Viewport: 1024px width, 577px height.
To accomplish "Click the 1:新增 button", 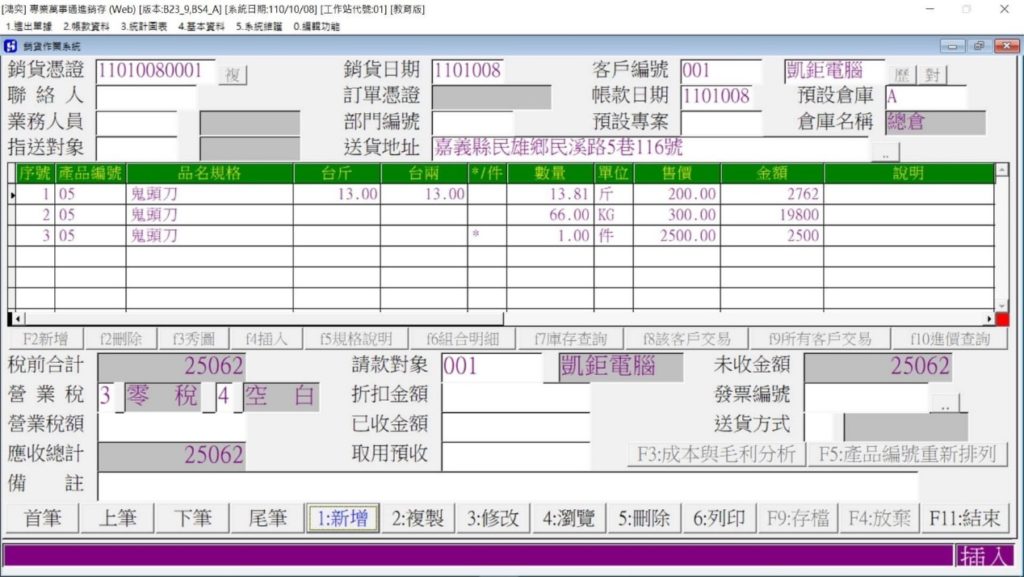I will (x=343, y=518).
